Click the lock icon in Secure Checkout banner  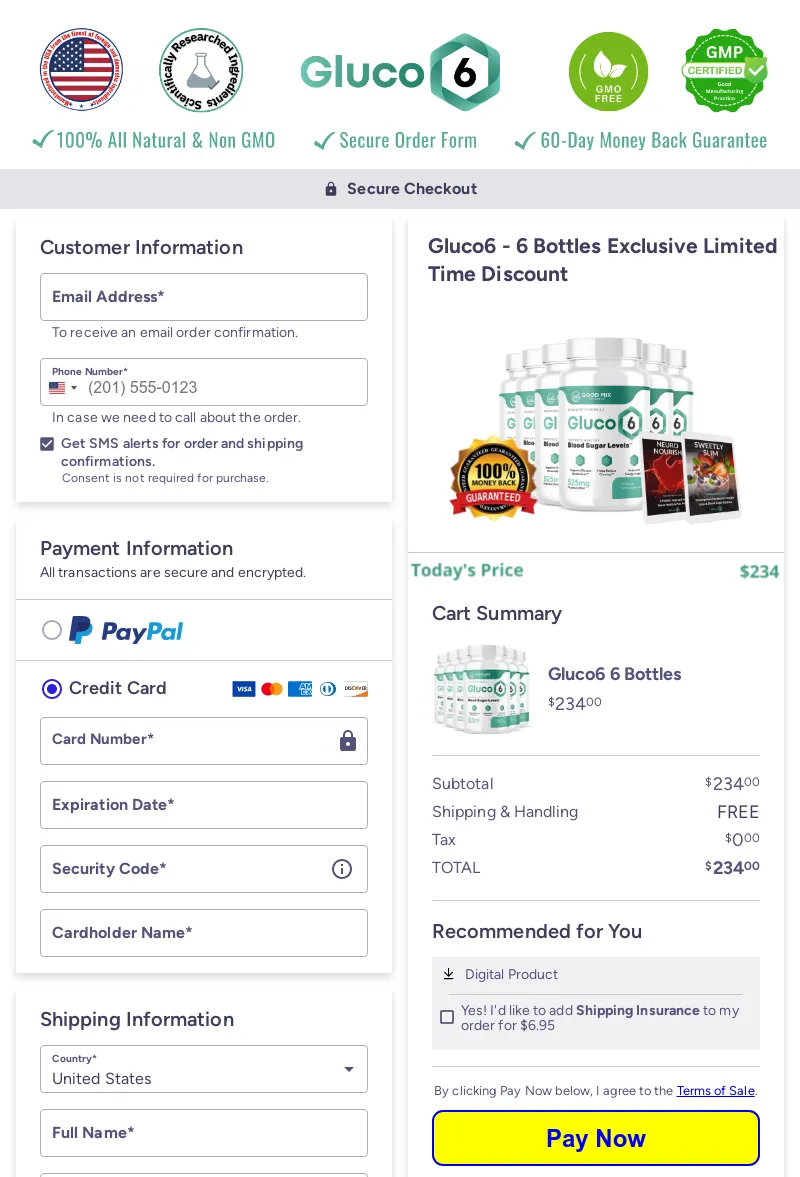tap(331, 188)
